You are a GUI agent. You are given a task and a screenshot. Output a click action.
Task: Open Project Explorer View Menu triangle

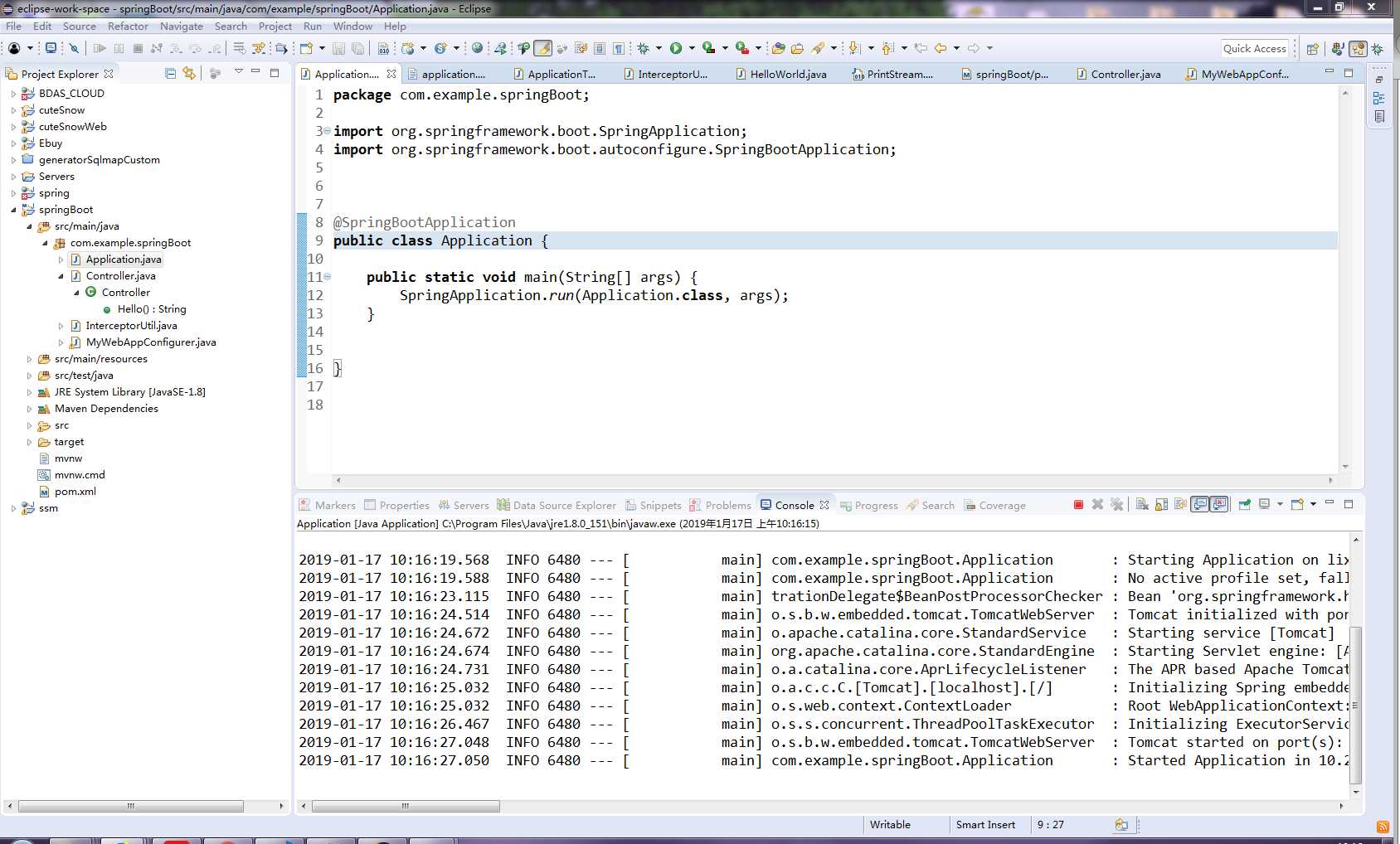coord(238,72)
